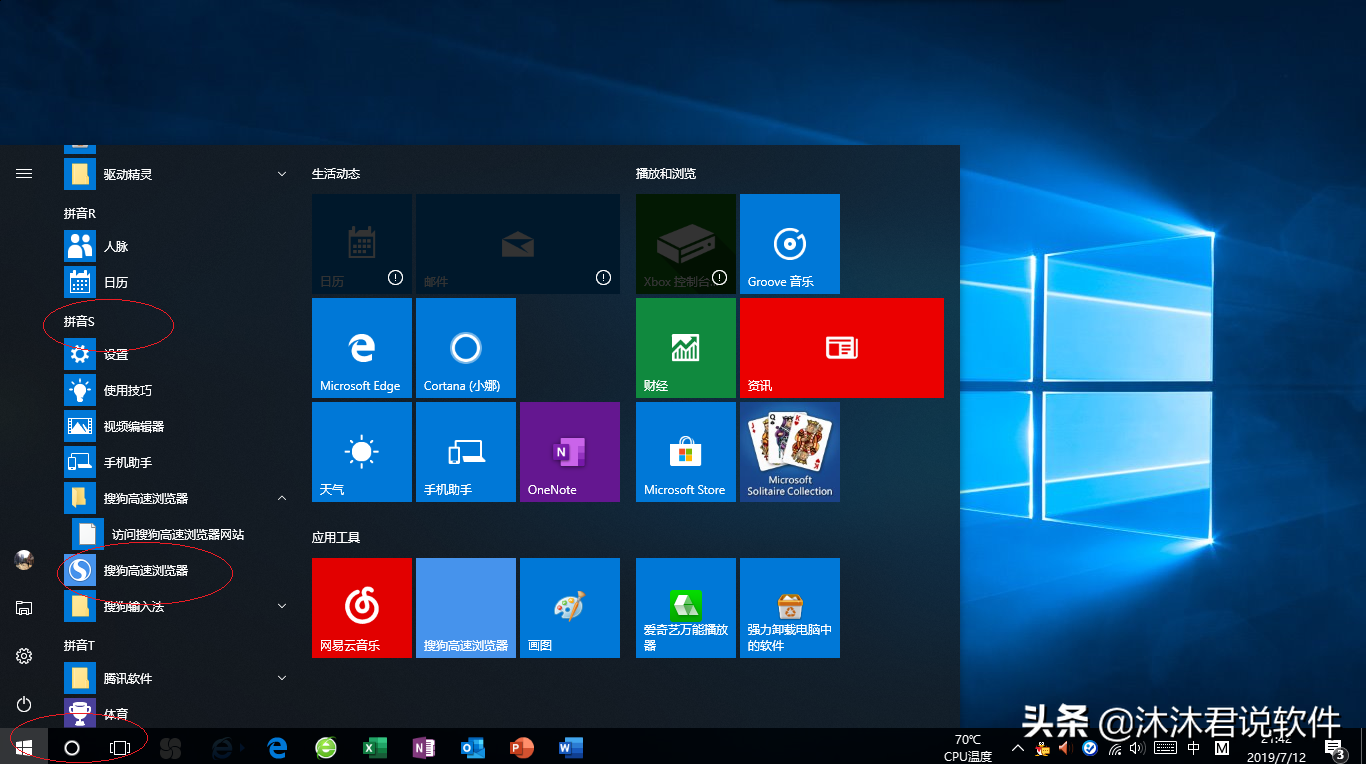Screen dimensions: 1366x764
Task: Open PowerPoint from the taskbar
Action: [522, 747]
